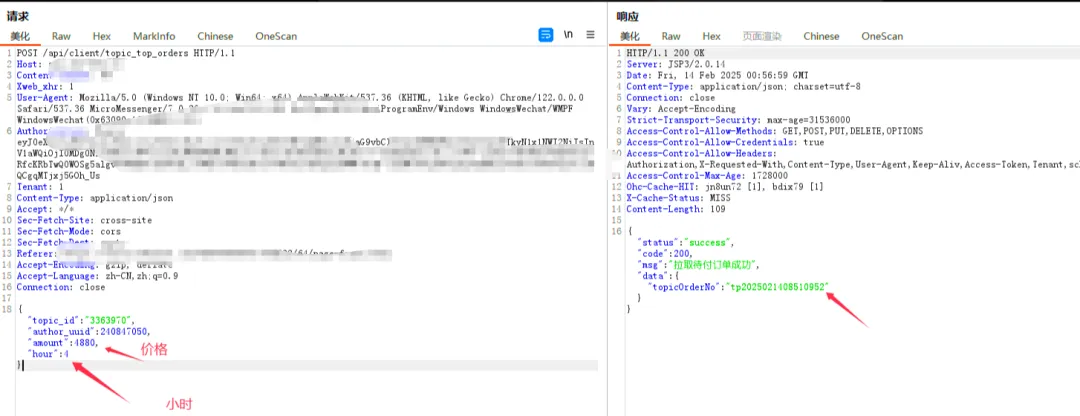Click the Accept: */* header
Viewport: 1080px width, 416px height.
[x=43, y=209]
